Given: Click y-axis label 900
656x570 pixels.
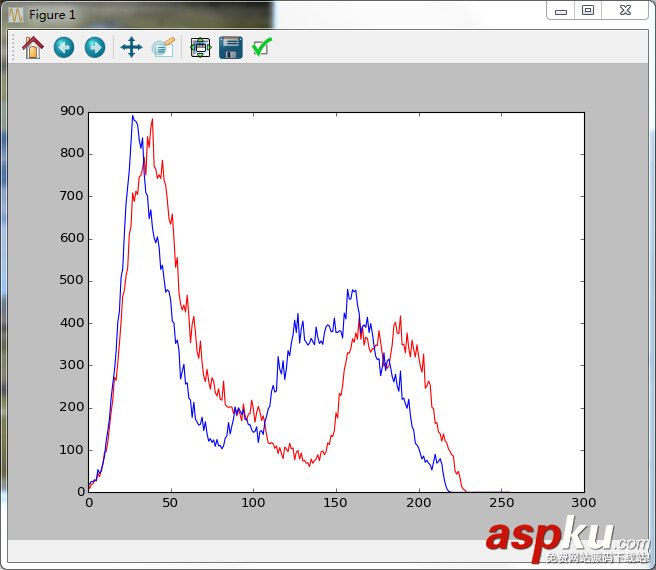Looking at the screenshot, I should [72, 111].
